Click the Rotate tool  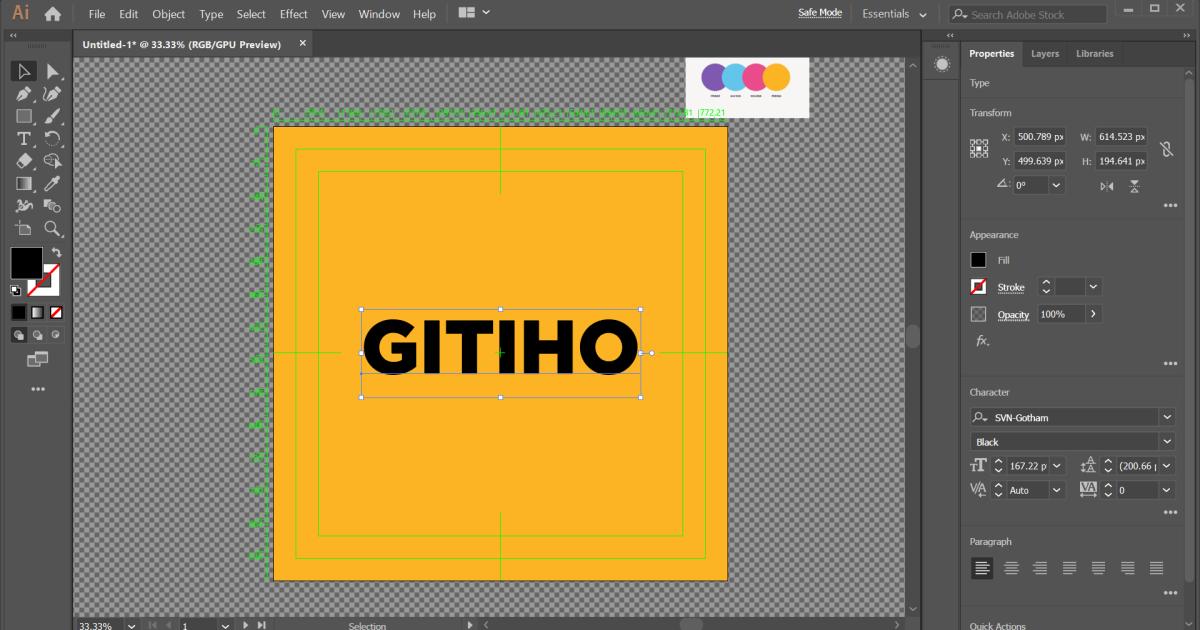pyautogui.click(x=53, y=139)
